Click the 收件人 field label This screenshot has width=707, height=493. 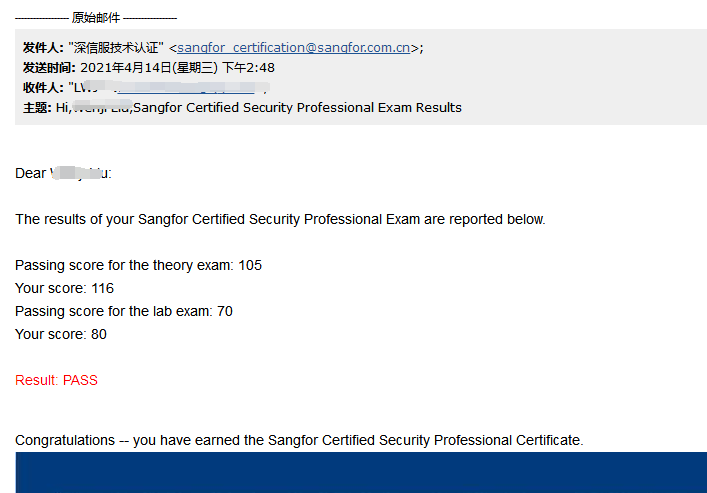point(43,87)
